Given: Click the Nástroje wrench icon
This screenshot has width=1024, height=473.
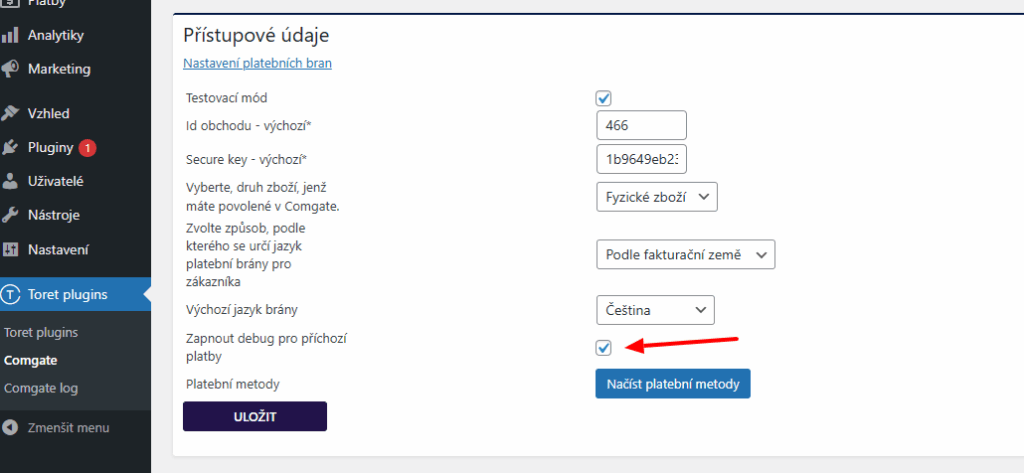Looking at the screenshot, I should (9, 216).
